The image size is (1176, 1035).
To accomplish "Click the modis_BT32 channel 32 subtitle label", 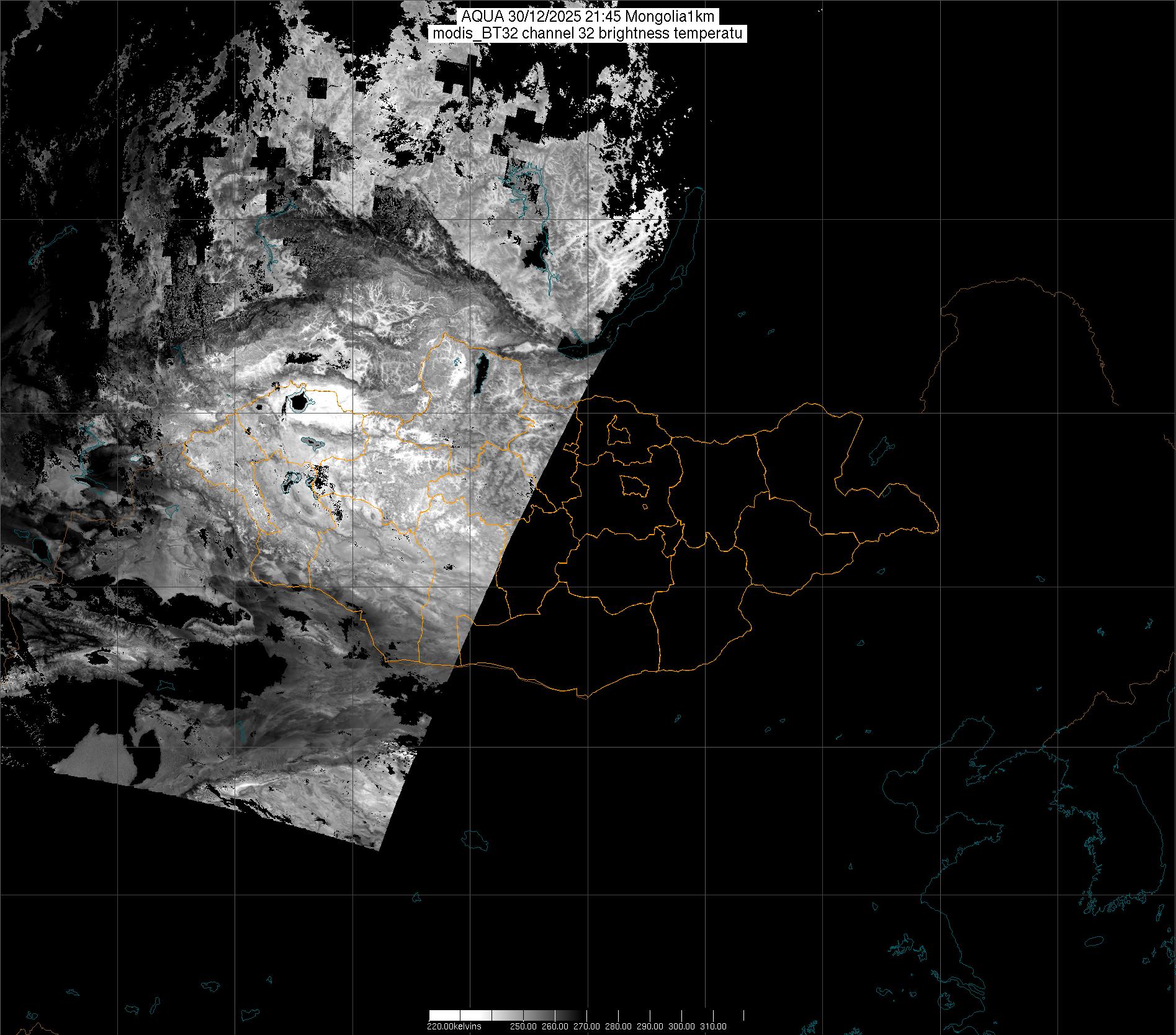I will [588, 34].
